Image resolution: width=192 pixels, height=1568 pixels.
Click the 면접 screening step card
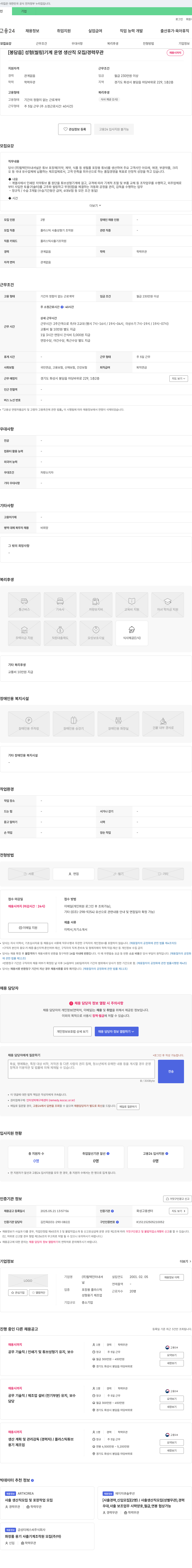click(74, 874)
